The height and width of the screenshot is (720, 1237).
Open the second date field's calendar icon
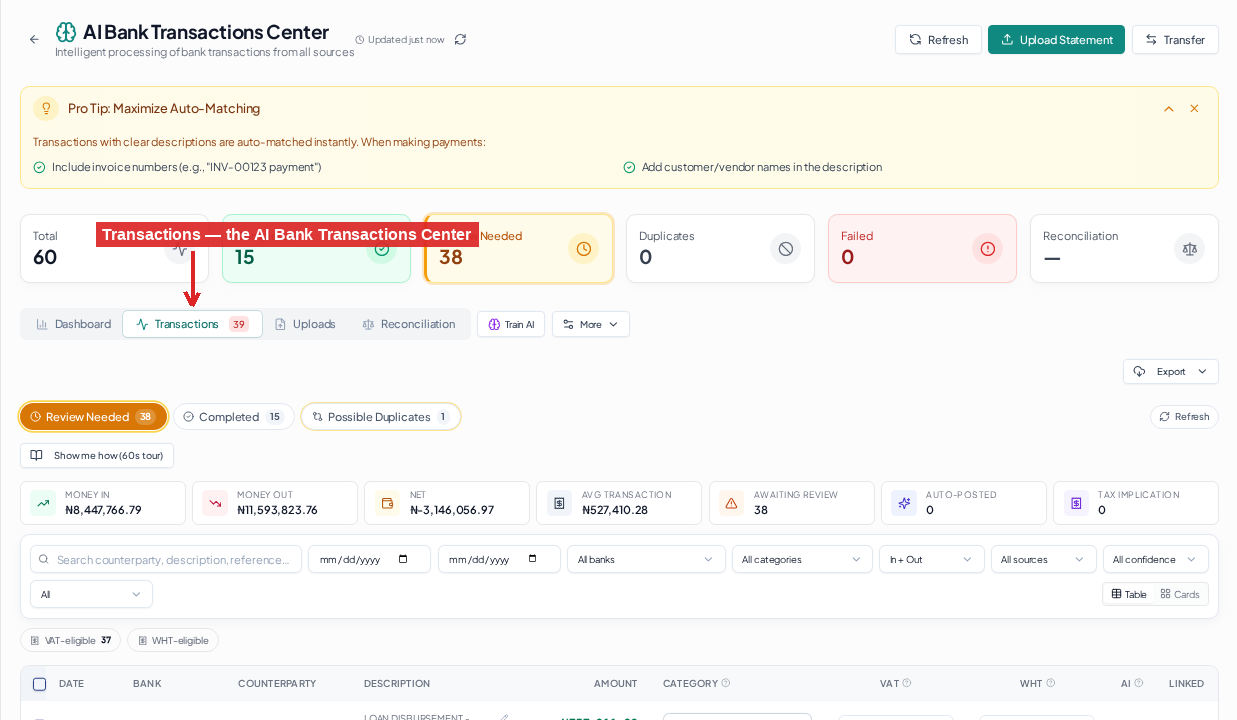(x=533, y=559)
